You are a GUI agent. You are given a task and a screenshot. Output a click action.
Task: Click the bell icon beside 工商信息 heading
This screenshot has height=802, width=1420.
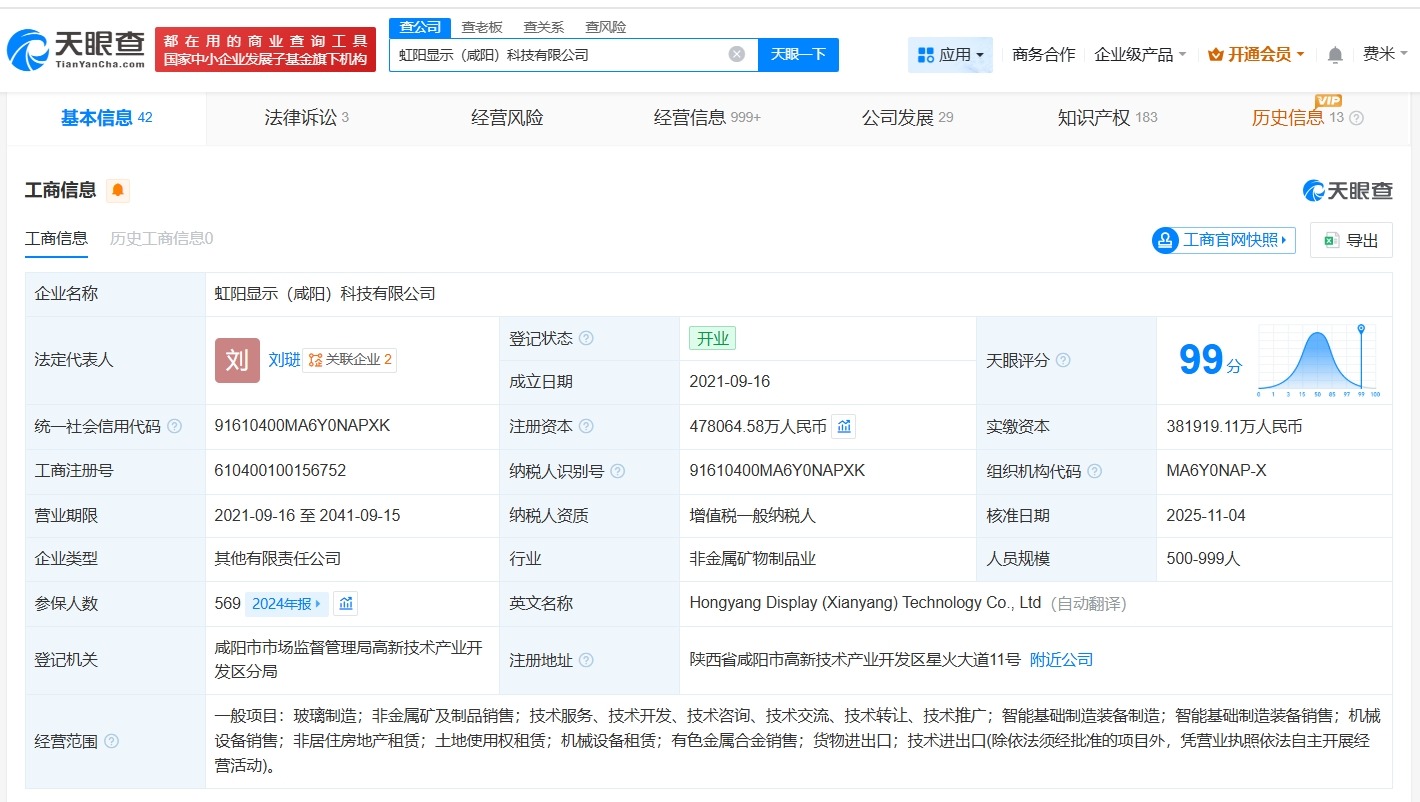point(119,190)
